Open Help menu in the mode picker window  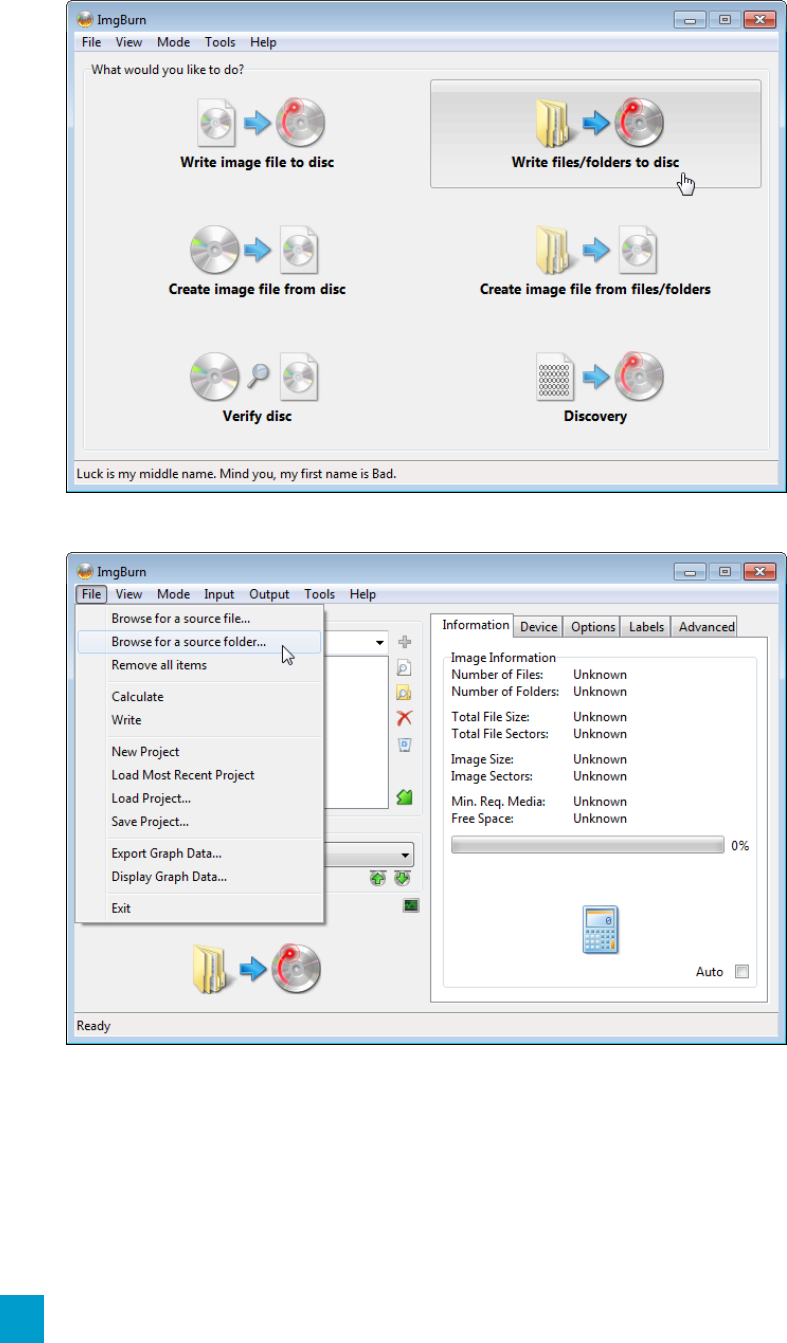264,42
